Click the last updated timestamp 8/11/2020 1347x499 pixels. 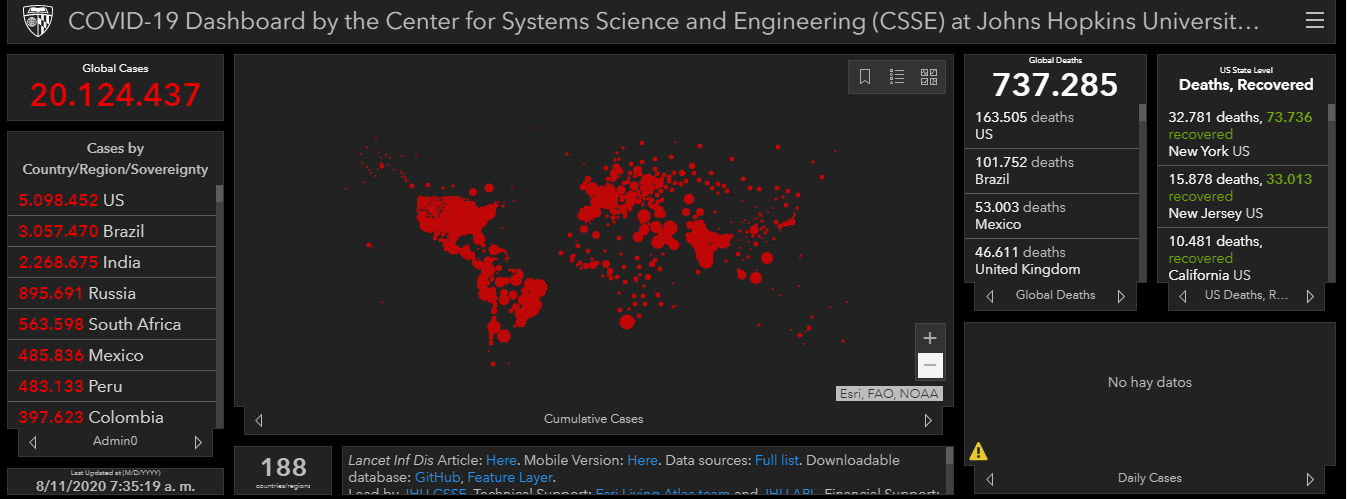[x=115, y=487]
